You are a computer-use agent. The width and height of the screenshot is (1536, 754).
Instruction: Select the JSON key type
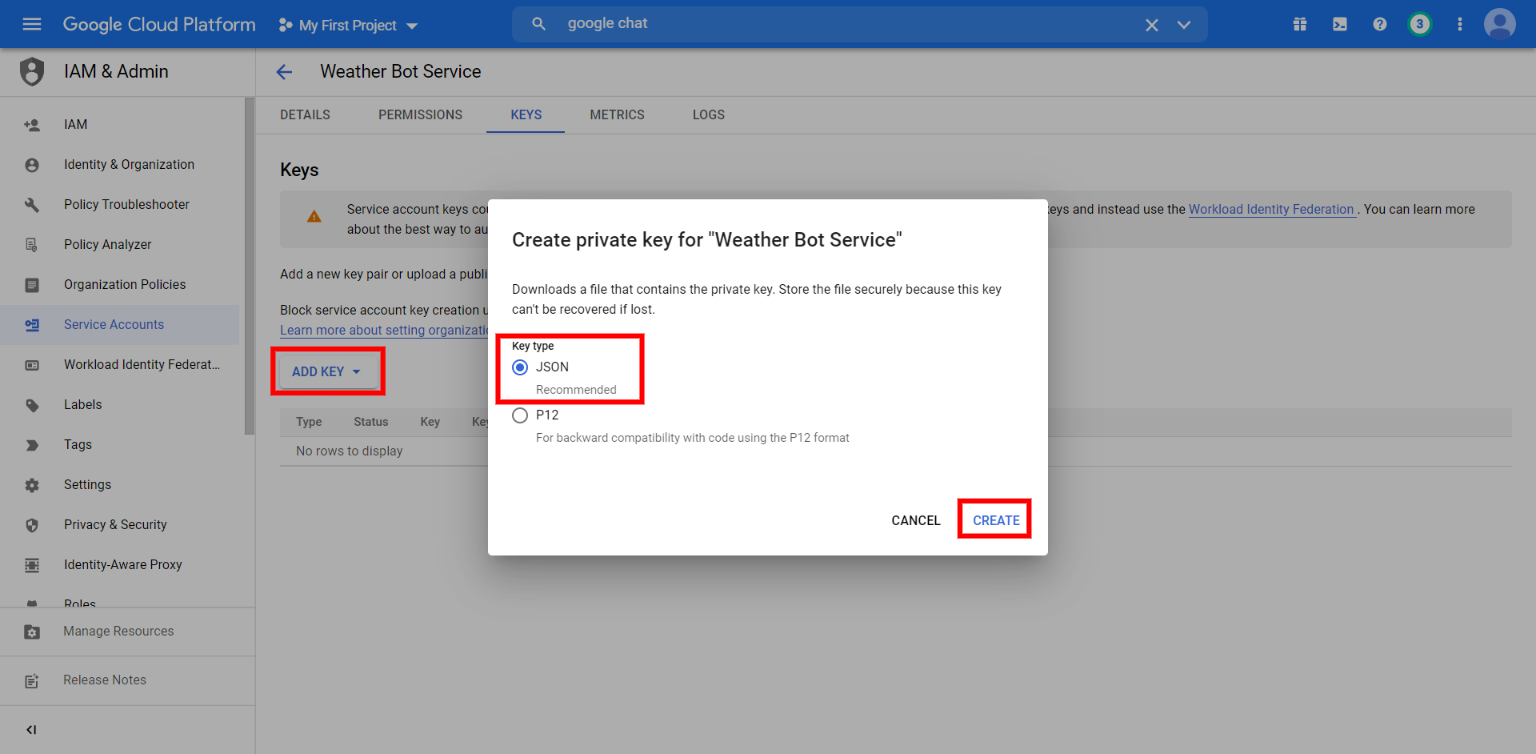[520, 367]
